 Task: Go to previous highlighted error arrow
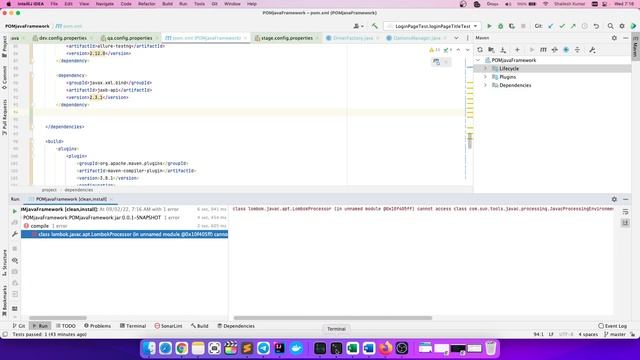(458, 50)
